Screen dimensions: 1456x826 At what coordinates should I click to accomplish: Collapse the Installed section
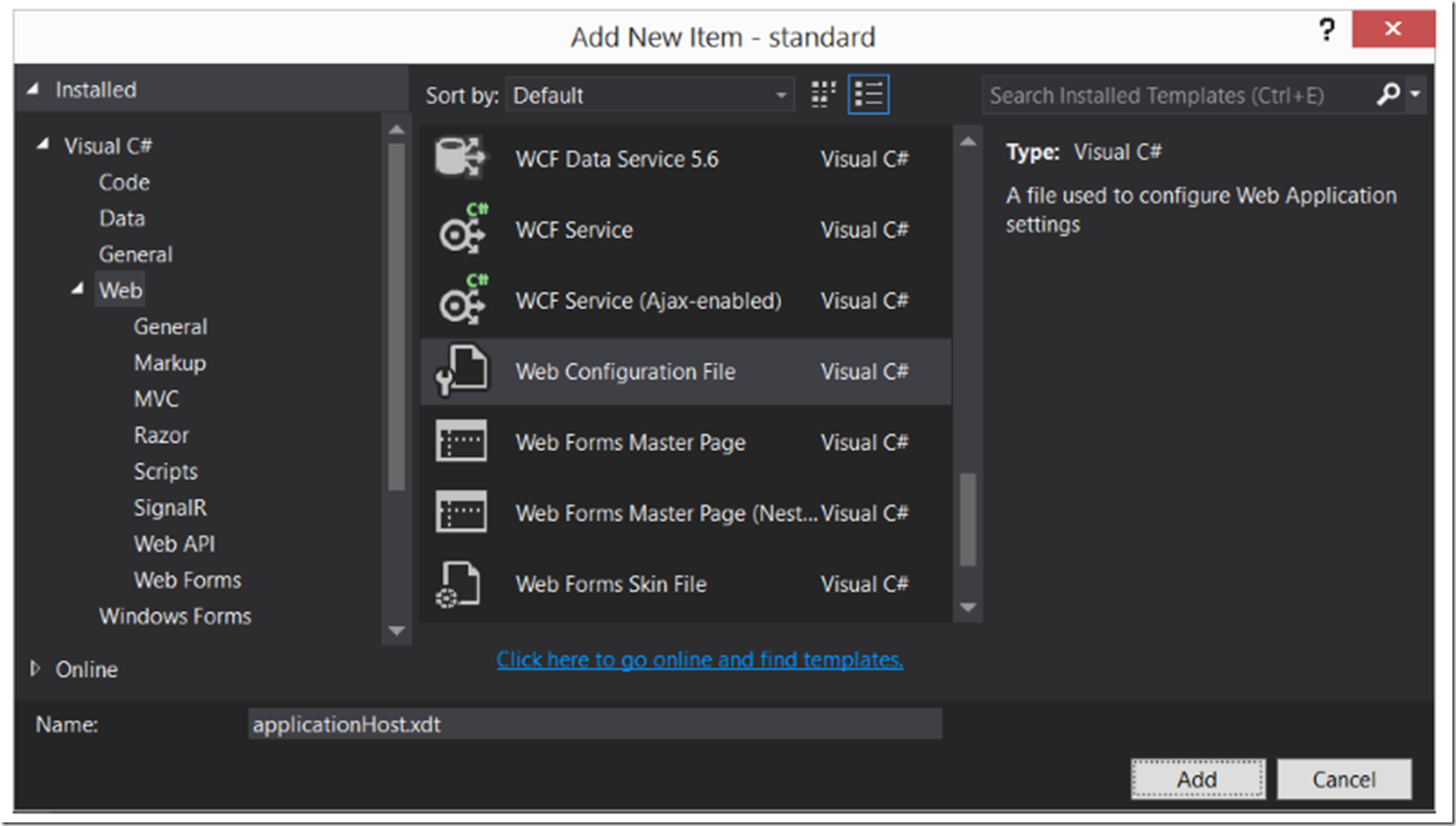tap(33, 89)
